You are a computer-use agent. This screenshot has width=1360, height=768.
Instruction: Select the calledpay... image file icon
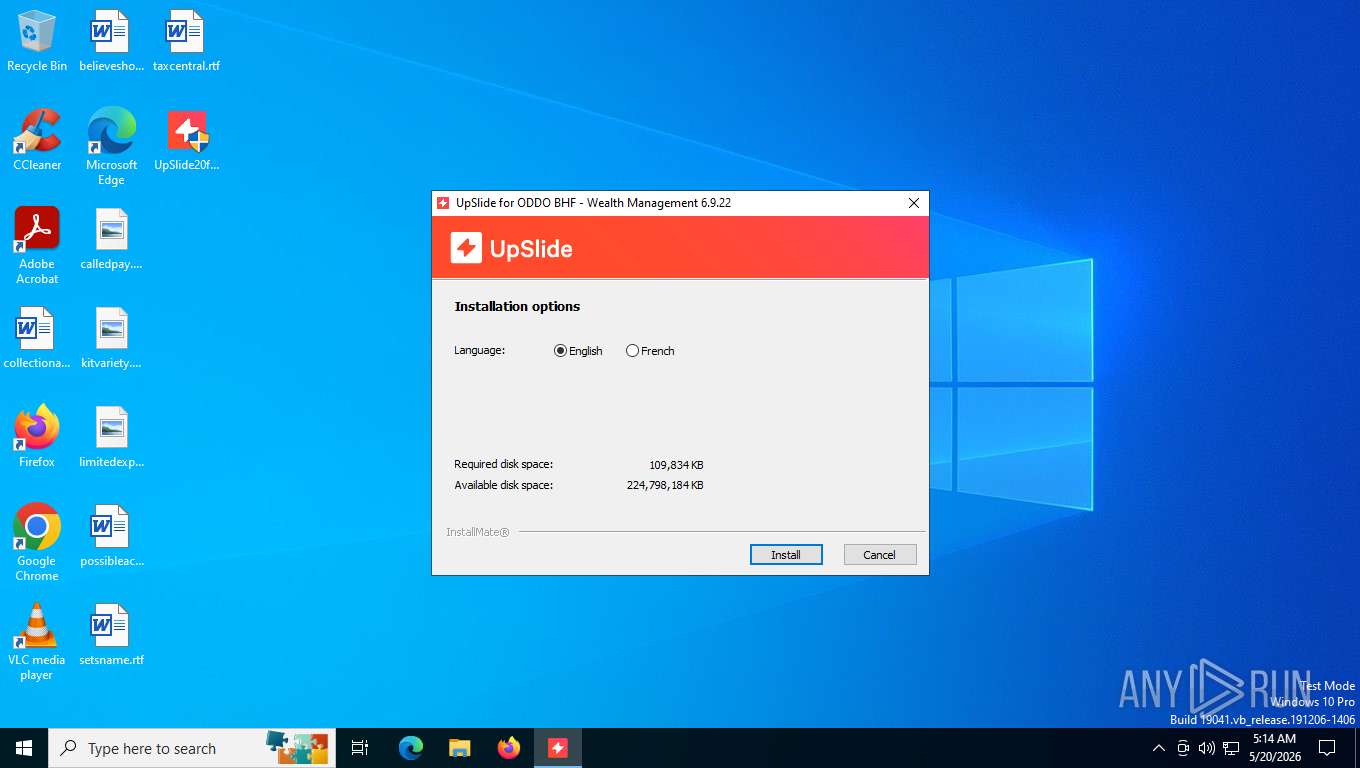tap(111, 240)
